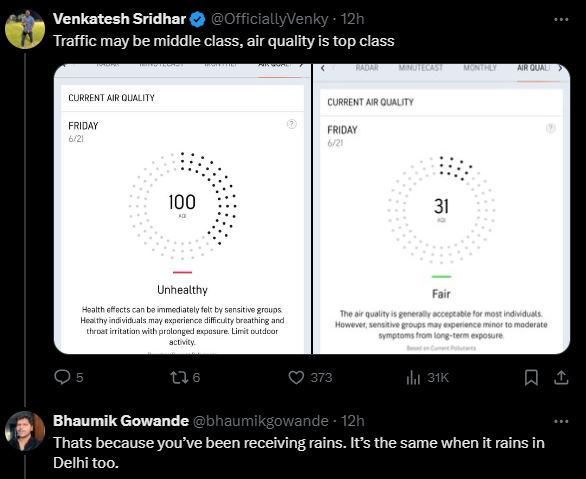This screenshot has height=479, width=586.
Task: Retweet Venkatesh Sridhar's air quality post
Action: click(x=179, y=377)
